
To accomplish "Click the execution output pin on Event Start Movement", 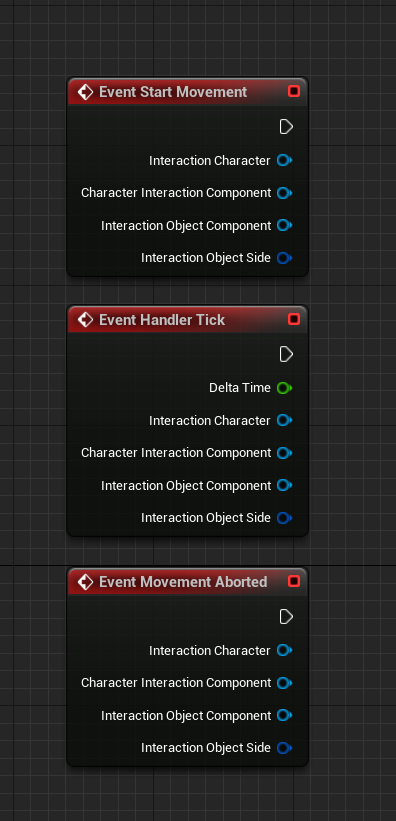I will (286, 127).
